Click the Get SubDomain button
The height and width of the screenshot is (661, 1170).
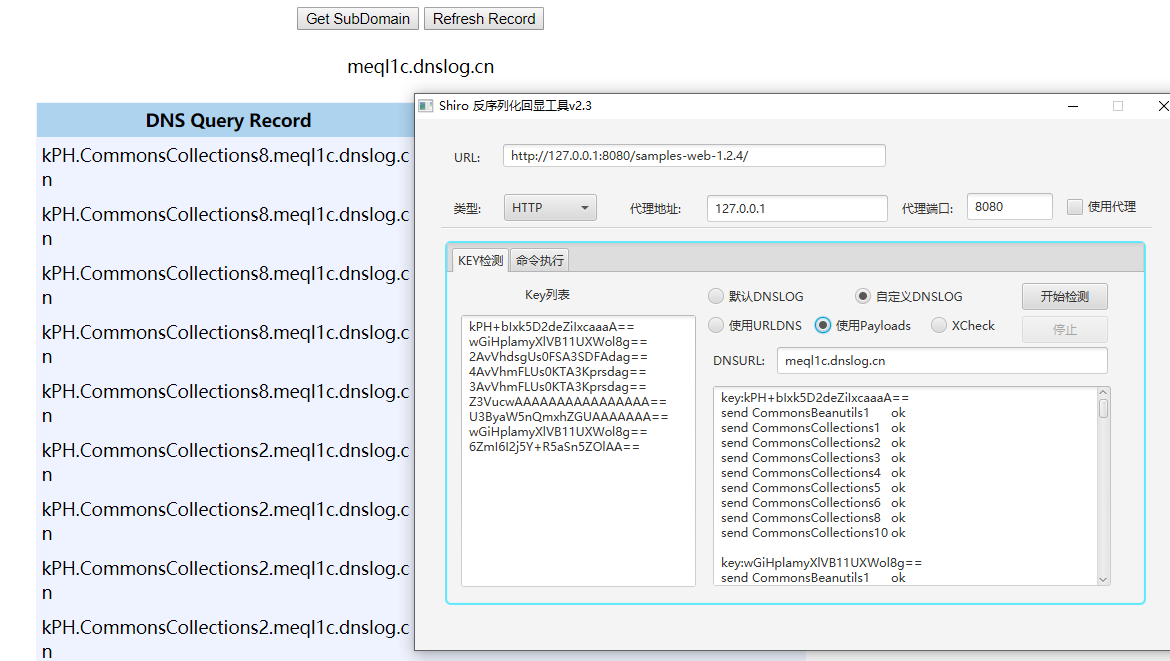357,19
